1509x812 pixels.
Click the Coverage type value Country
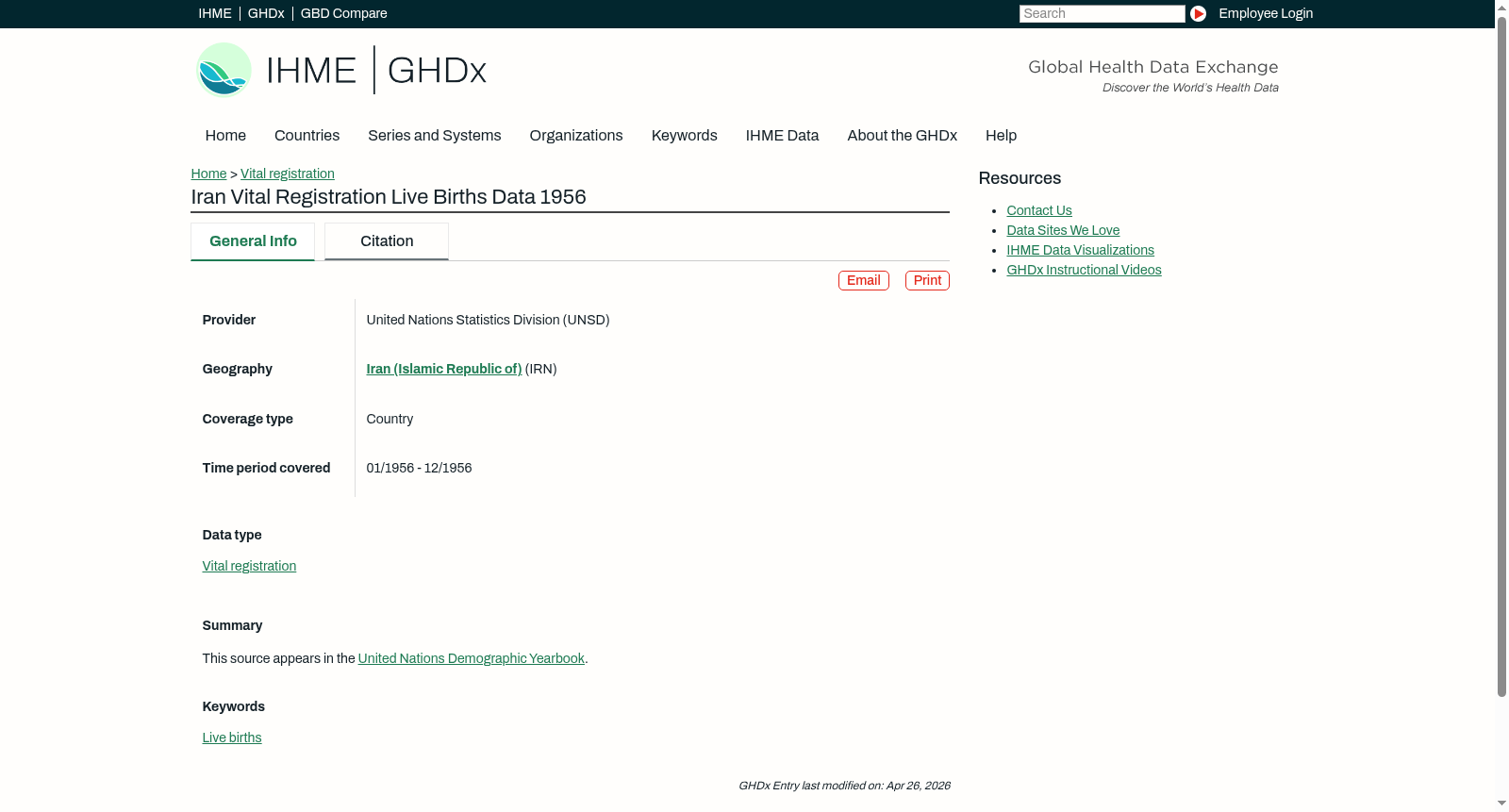(x=390, y=419)
